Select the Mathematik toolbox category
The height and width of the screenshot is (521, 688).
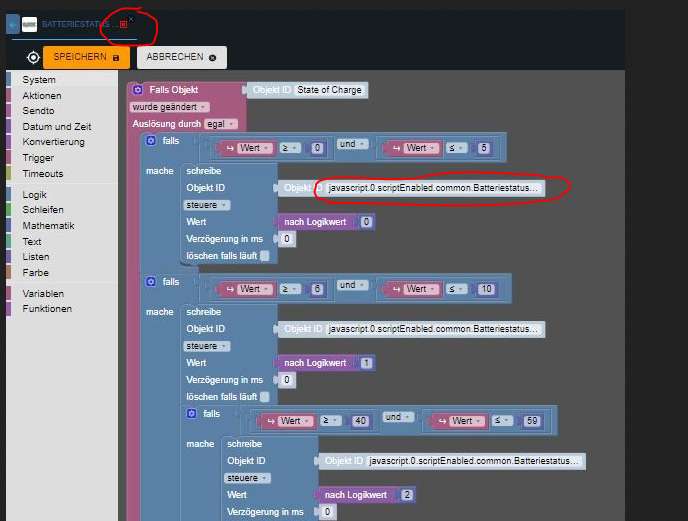click(x=48, y=226)
